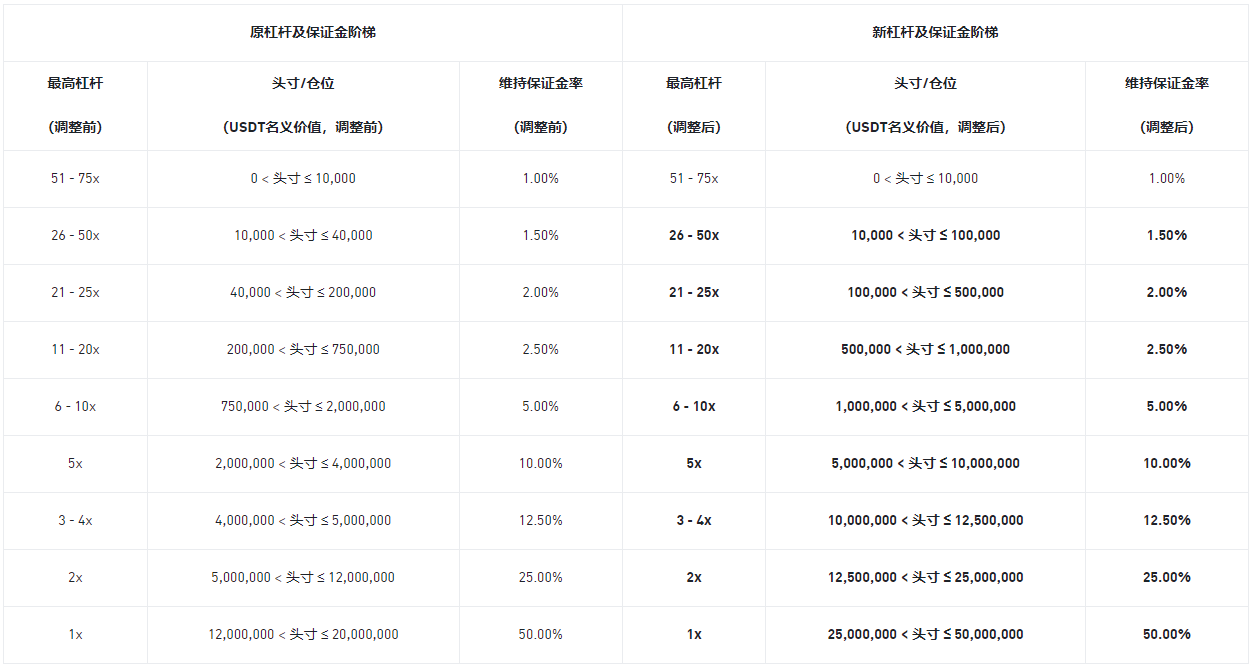Select the 12,500,000 < 头寸 ≤ 25,000,000 cell
The height and width of the screenshot is (668, 1254).
[925, 577]
